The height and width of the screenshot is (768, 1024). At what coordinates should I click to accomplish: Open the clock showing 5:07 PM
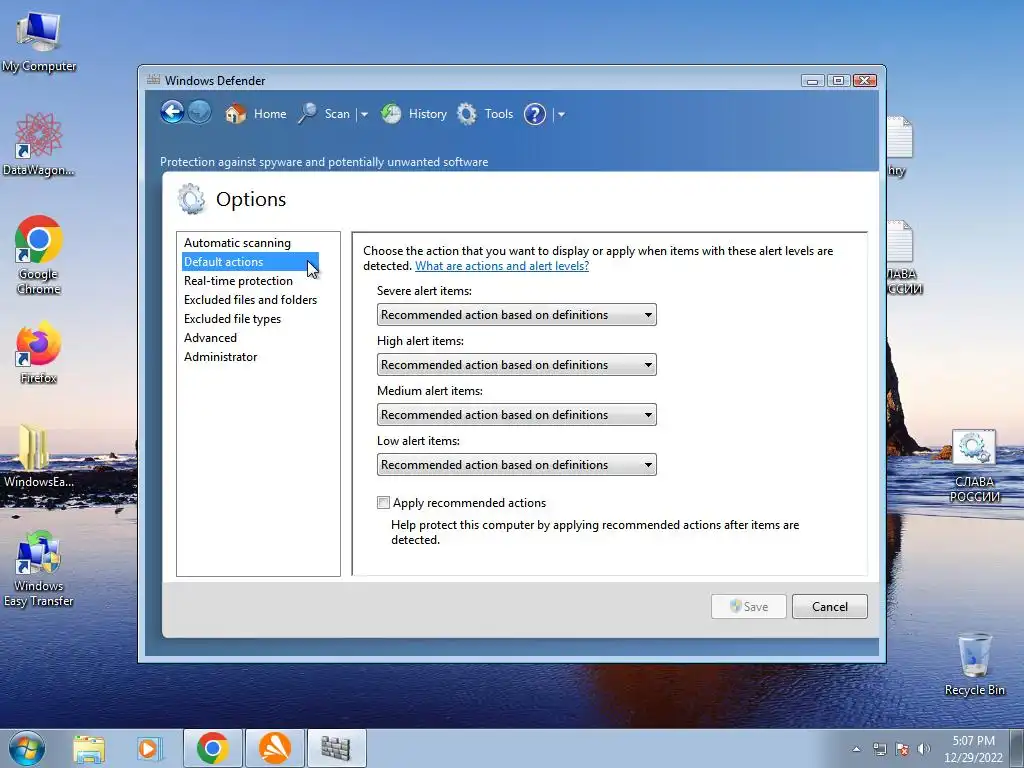[x=973, y=749]
